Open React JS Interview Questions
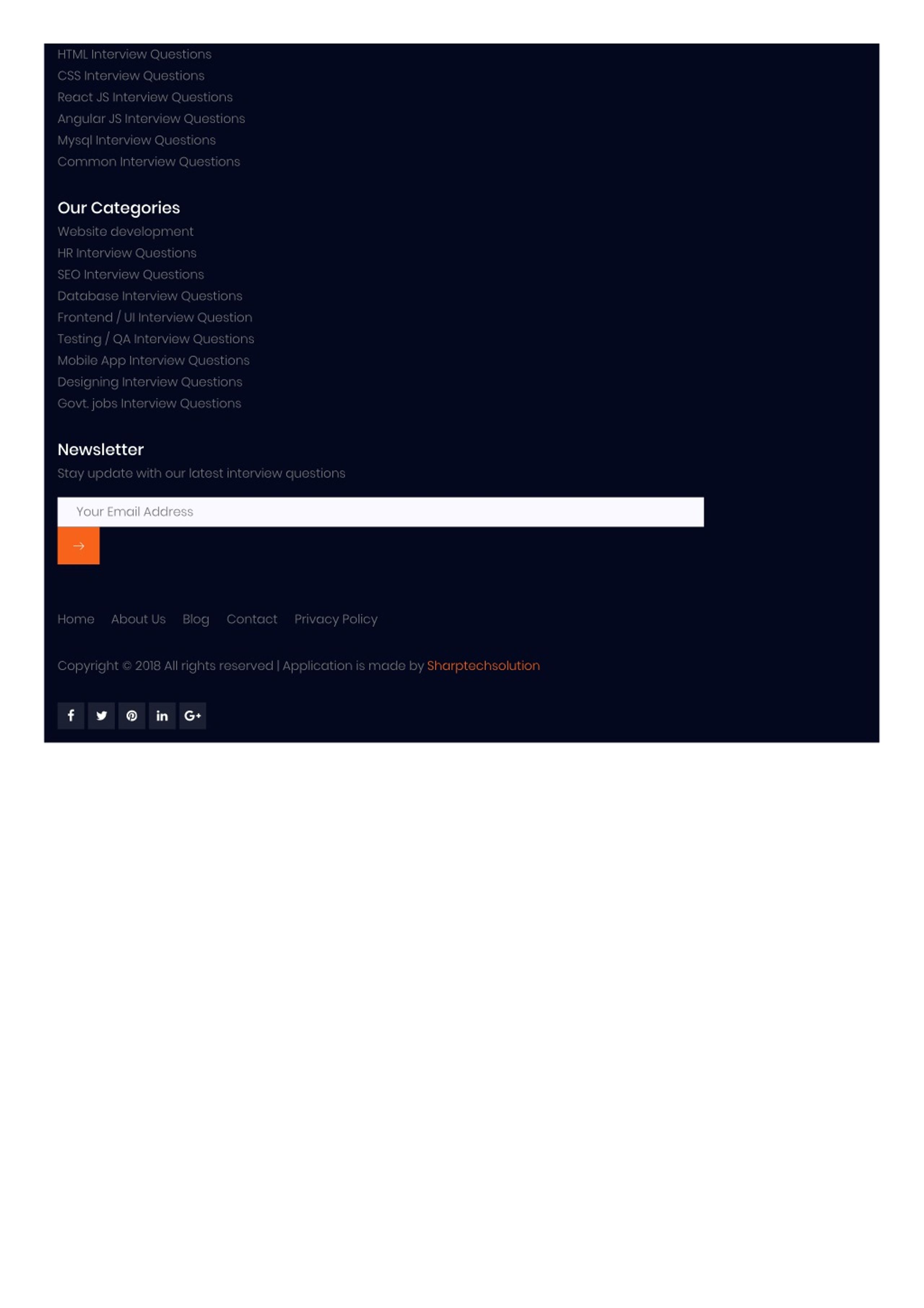The height and width of the screenshot is (1308, 924). point(145,97)
